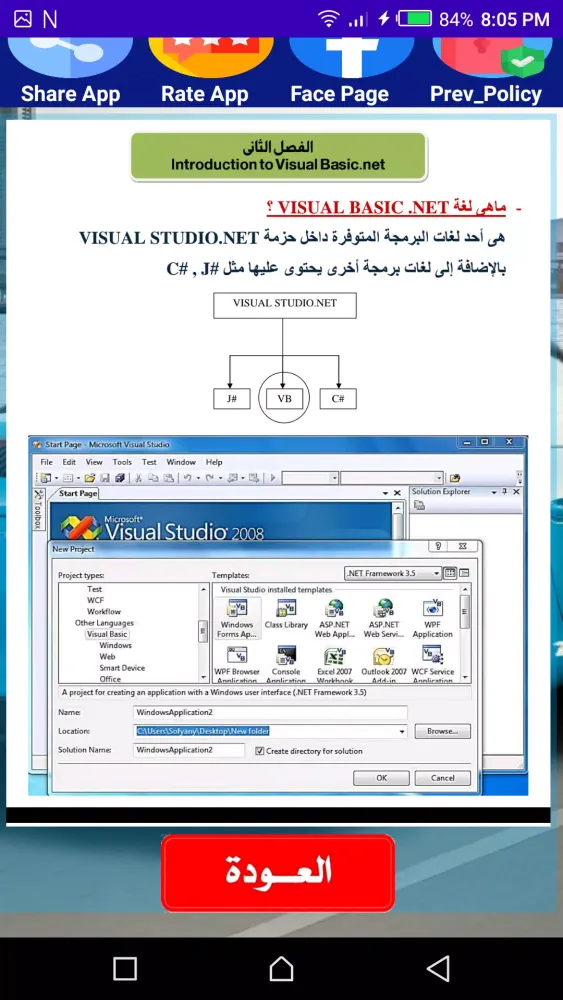563x1000 pixels.
Task: Click VISUAL STUDIO.NET box in the diagram
Action: pyautogui.click(x=285, y=305)
